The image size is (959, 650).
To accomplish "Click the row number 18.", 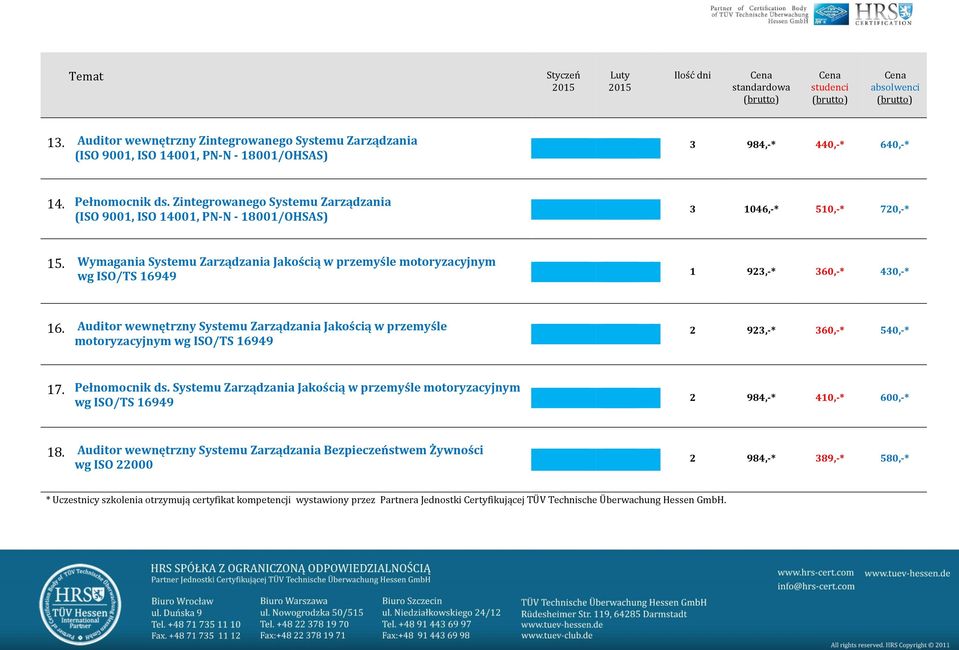I will click(56, 452).
